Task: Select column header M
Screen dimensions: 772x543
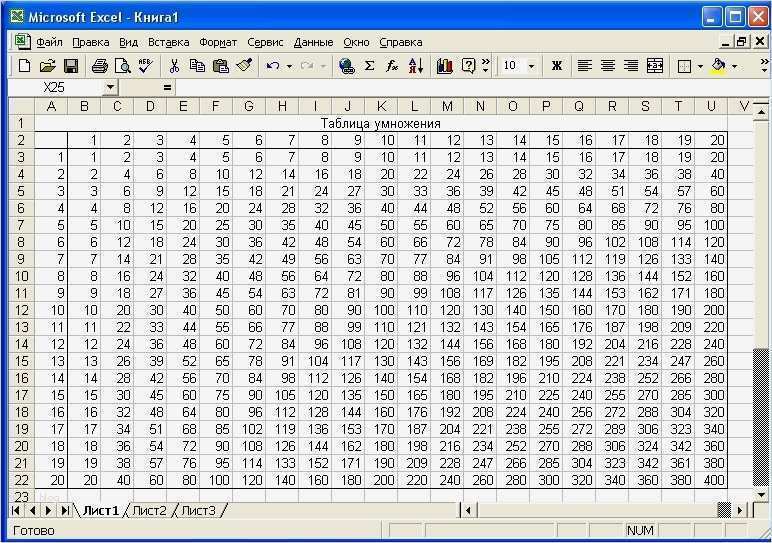Action: click(447, 106)
